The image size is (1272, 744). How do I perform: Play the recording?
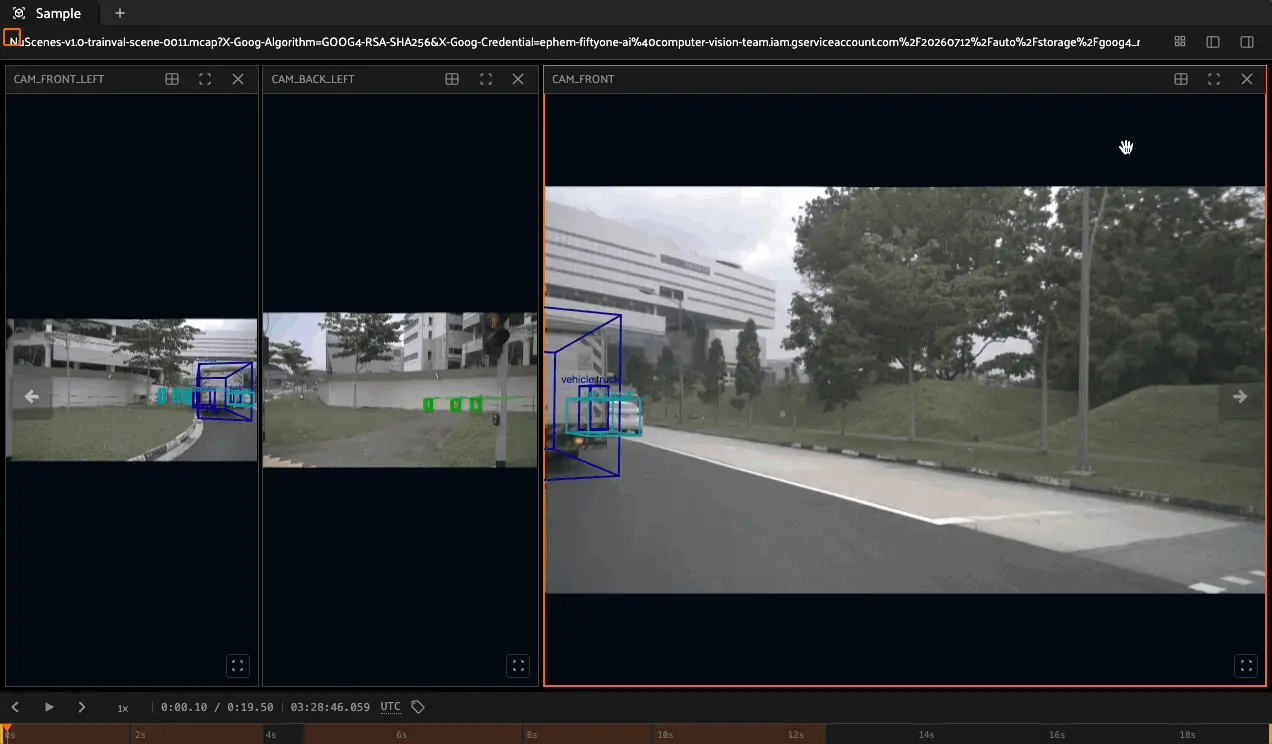coord(49,707)
